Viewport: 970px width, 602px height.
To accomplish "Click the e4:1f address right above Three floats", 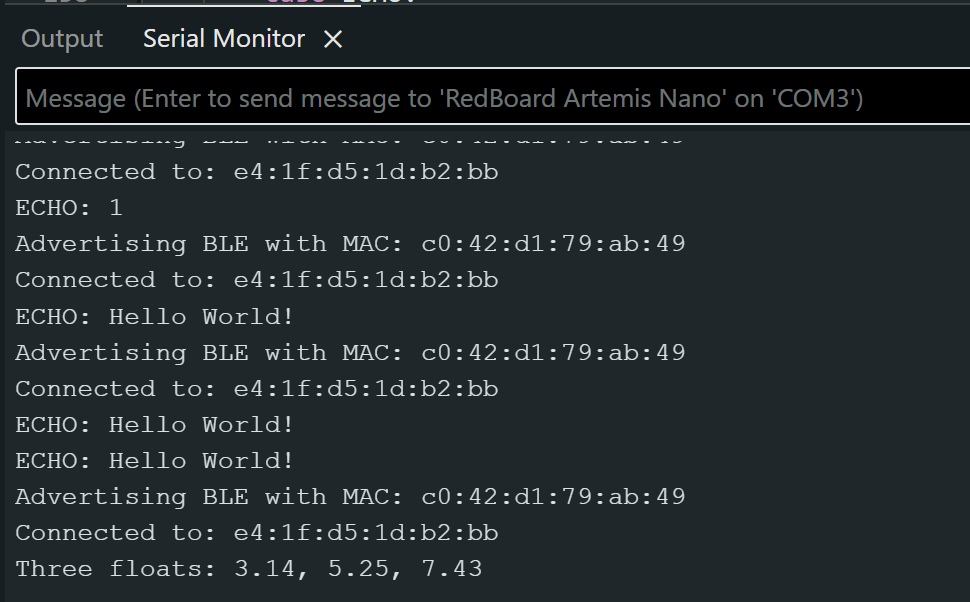I will coord(366,533).
